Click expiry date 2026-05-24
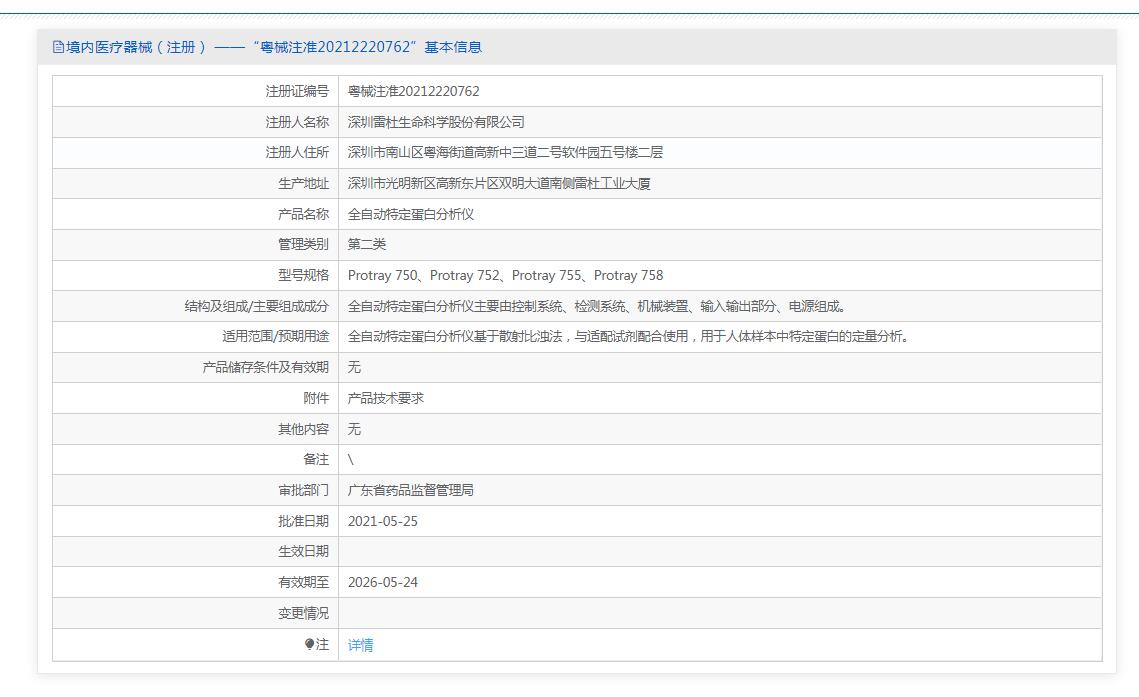Screen dimensions: 1139x697 click(383, 582)
